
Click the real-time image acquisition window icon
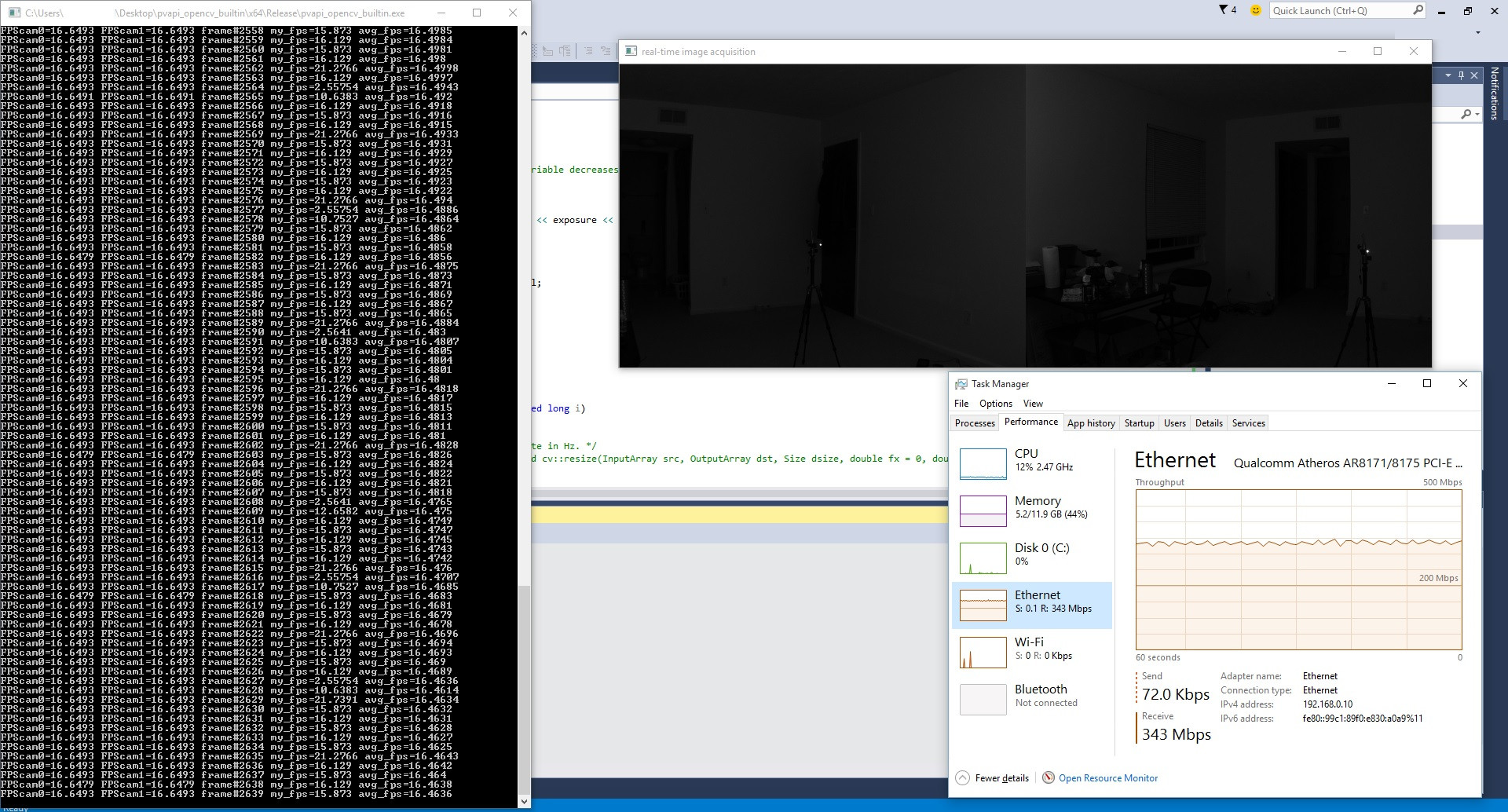tap(631, 50)
